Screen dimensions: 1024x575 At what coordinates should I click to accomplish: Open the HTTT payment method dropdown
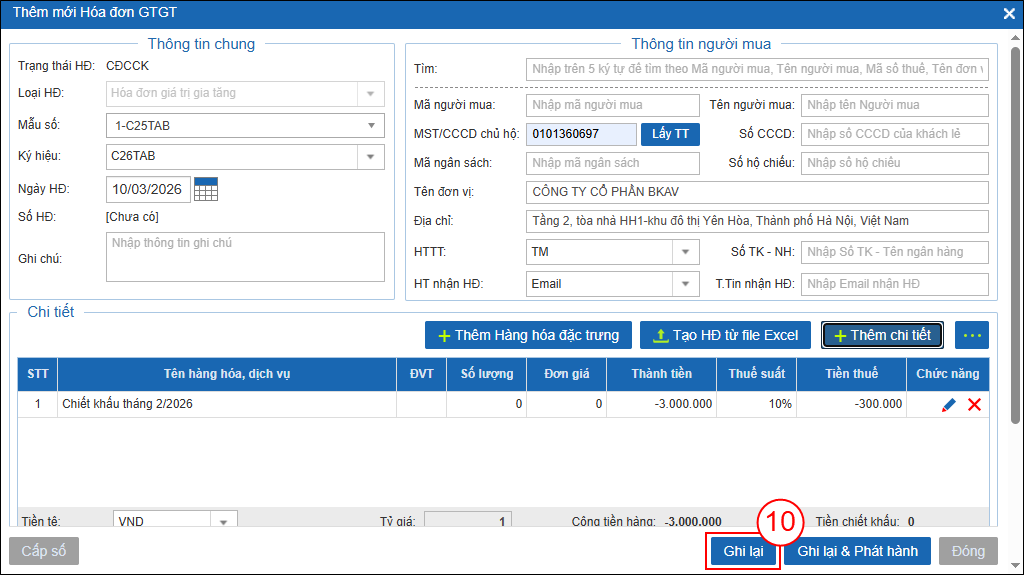point(686,252)
